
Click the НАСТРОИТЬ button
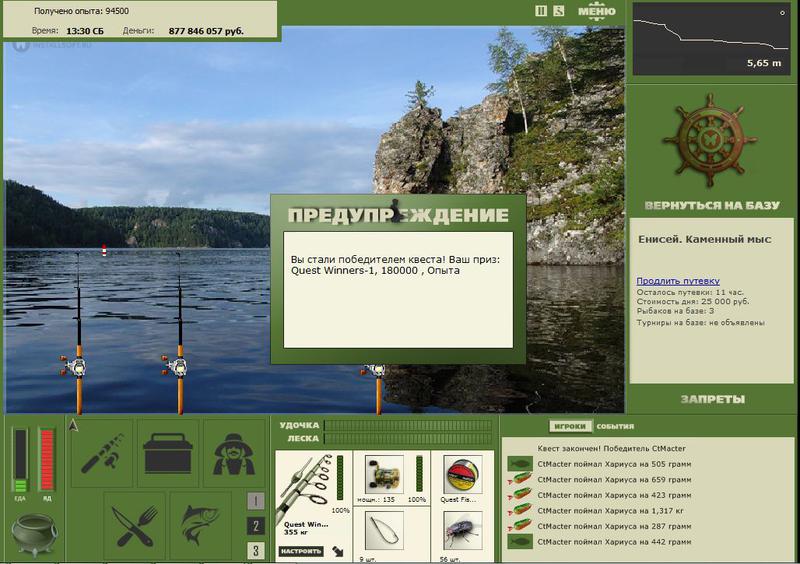302,551
